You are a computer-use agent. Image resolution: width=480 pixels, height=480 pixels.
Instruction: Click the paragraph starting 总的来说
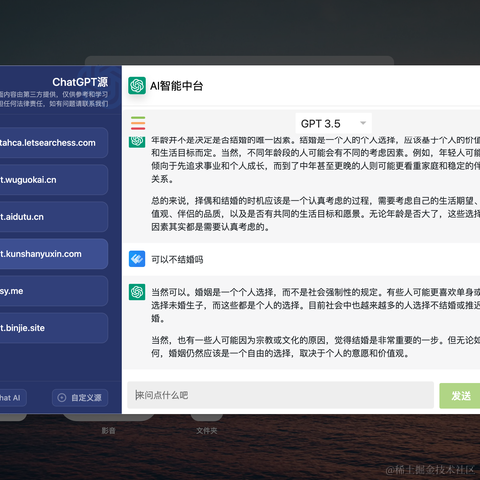pyautogui.click(x=316, y=214)
